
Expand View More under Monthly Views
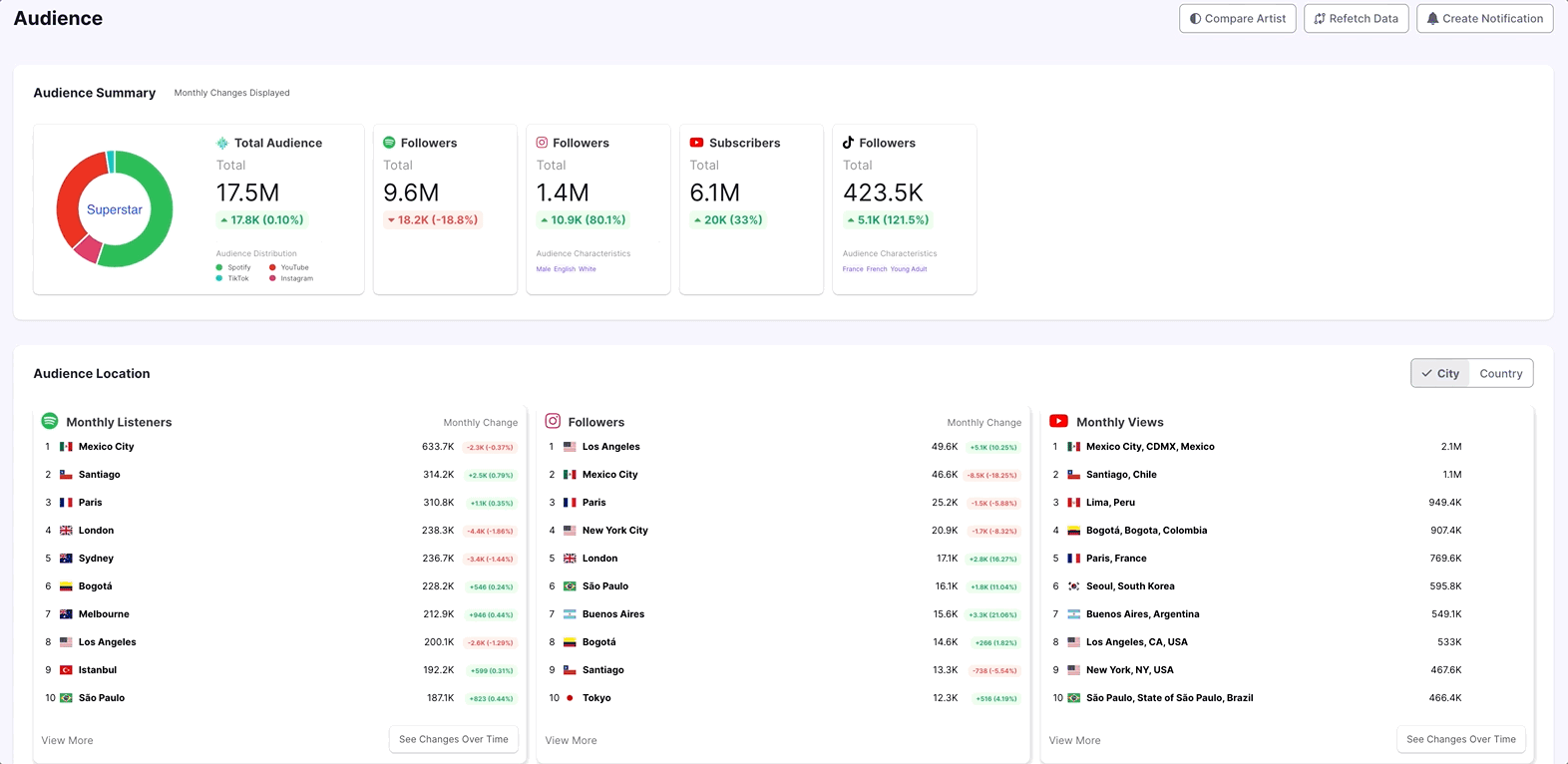click(x=1074, y=740)
